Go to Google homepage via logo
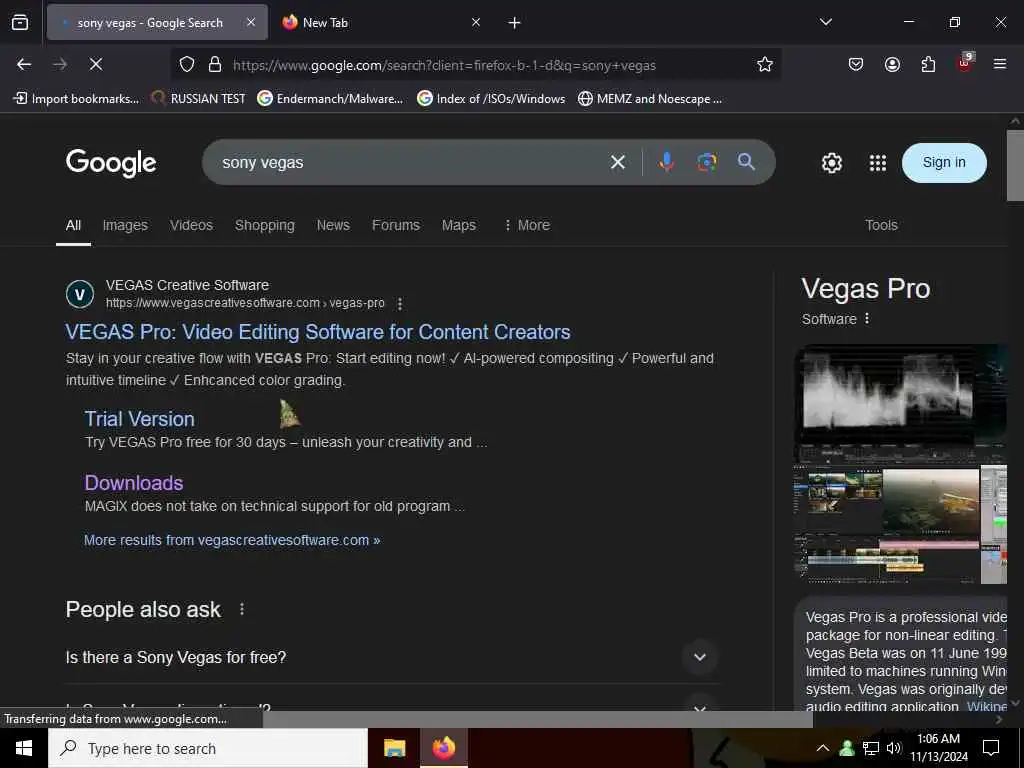The width and height of the screenshot is (1024, 768). pos(111,163)
